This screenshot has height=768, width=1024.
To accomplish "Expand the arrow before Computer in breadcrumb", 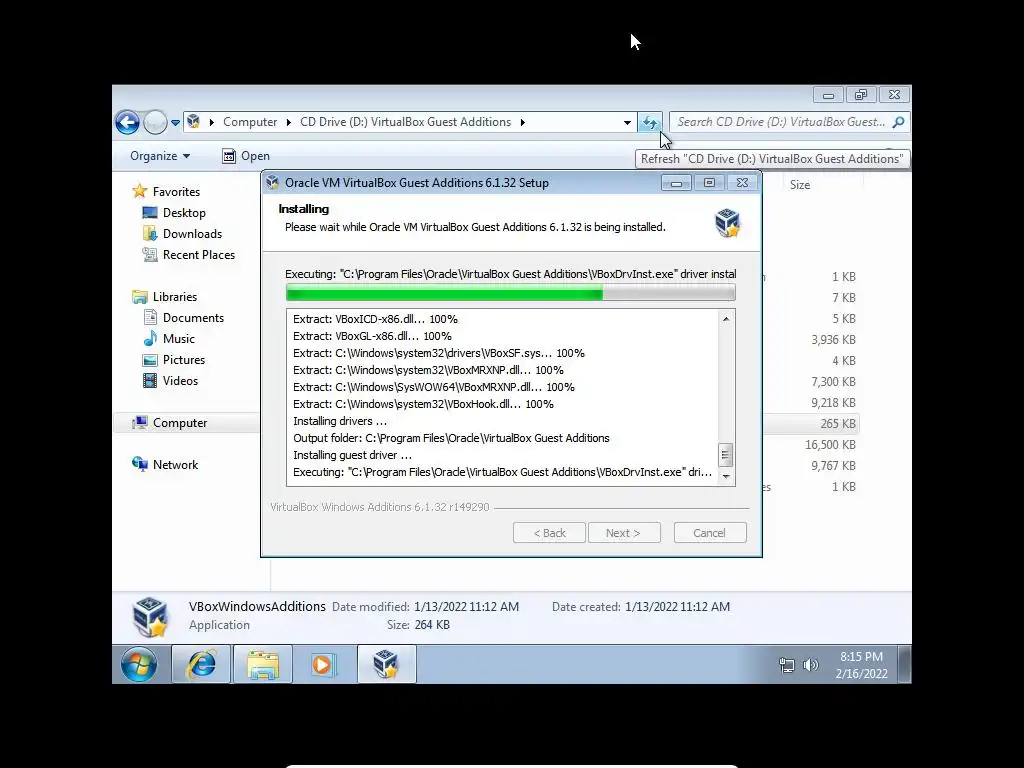I will [212, 122].
